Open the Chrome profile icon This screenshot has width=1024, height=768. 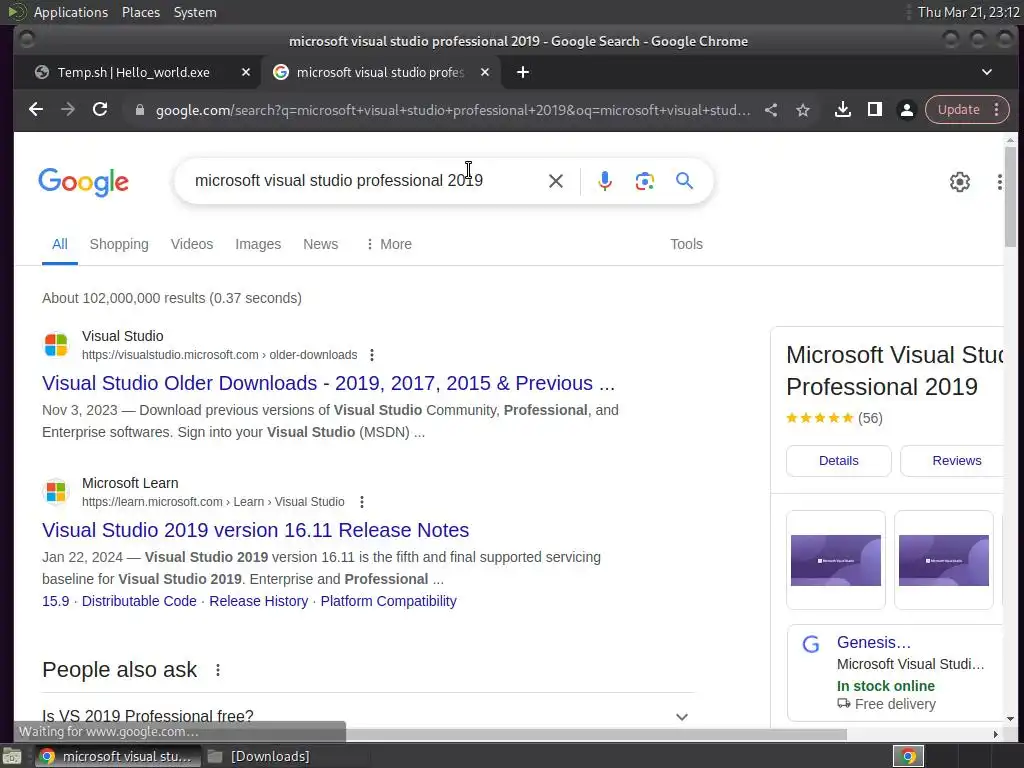tap(906, 110)
